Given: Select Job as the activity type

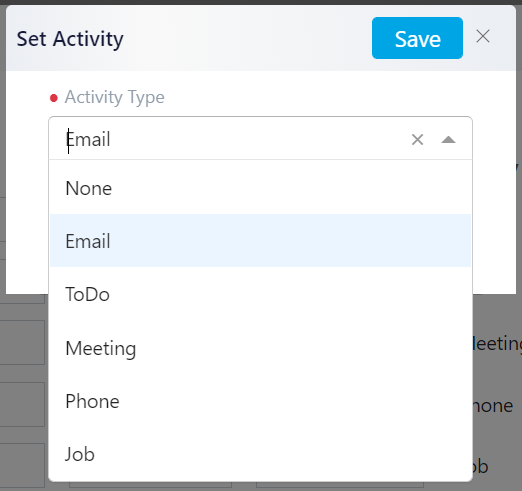Looking at the screenshot, I should (x=260, y=454).
